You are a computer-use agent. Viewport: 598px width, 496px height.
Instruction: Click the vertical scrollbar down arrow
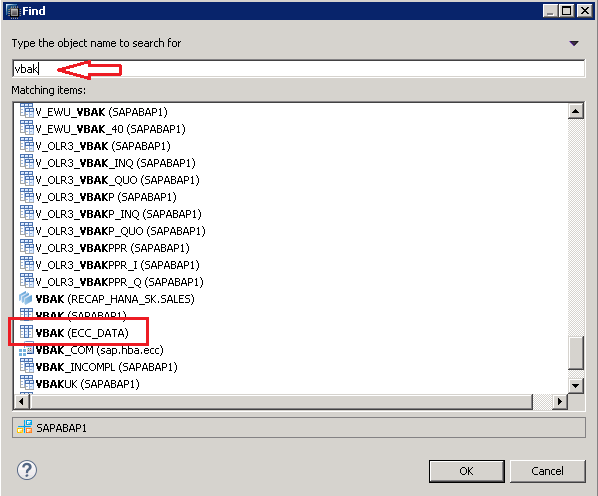pyautogui.click(x=575, y=386)
